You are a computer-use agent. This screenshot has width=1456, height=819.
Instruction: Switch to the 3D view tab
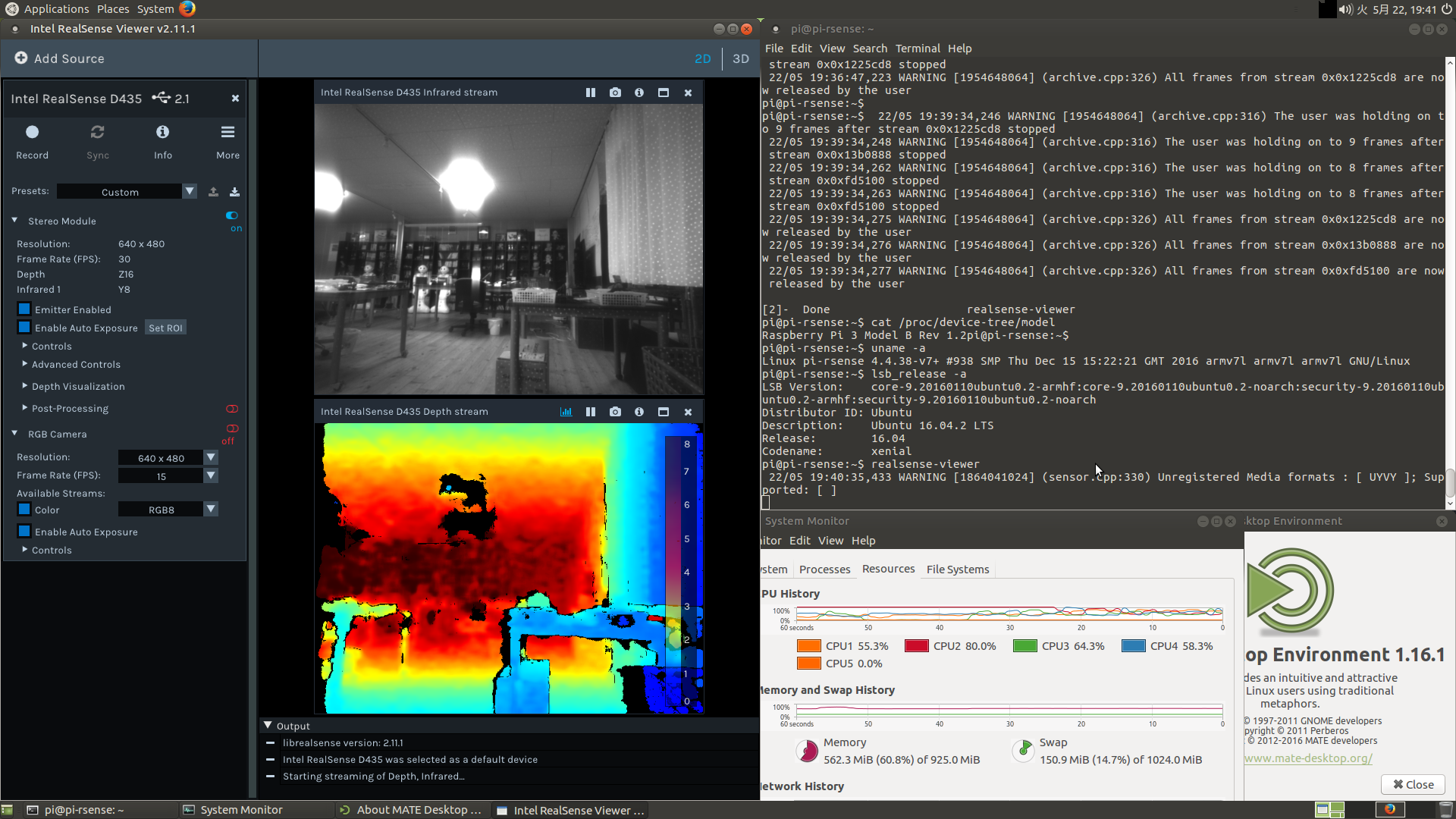[x=741, y=58]
